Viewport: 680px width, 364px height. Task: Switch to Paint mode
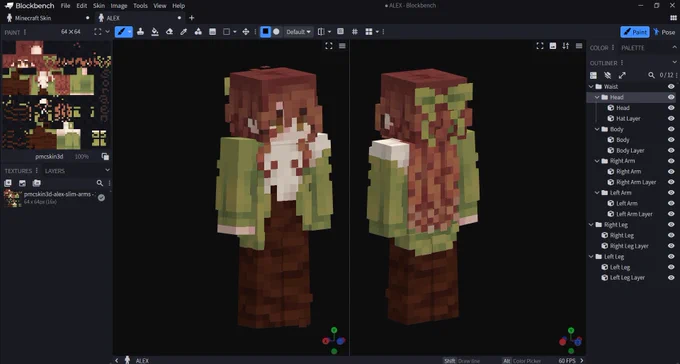(634, 32)
